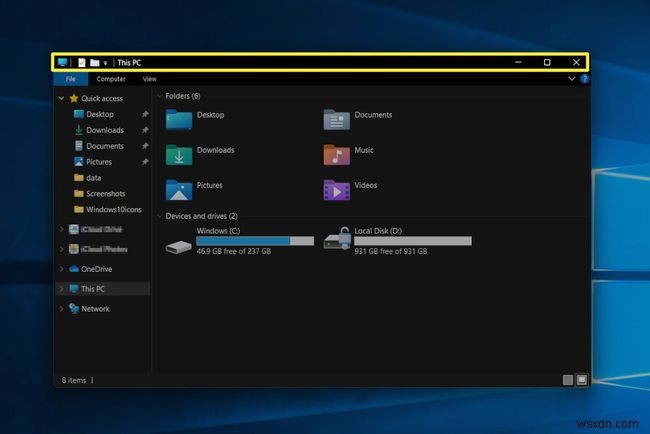Image resolution: width=650 pixels, height=434 pixels.
Task: Expand the Network tree node
Action: [61, 309]
